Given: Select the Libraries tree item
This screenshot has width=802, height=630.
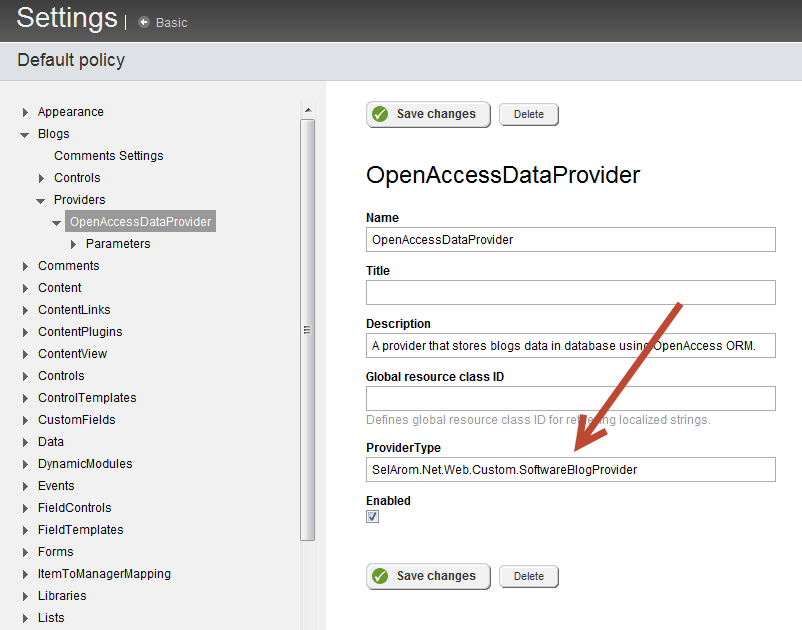Looking at the screenshot, I should pyautogui.click(x=62, y=596).
